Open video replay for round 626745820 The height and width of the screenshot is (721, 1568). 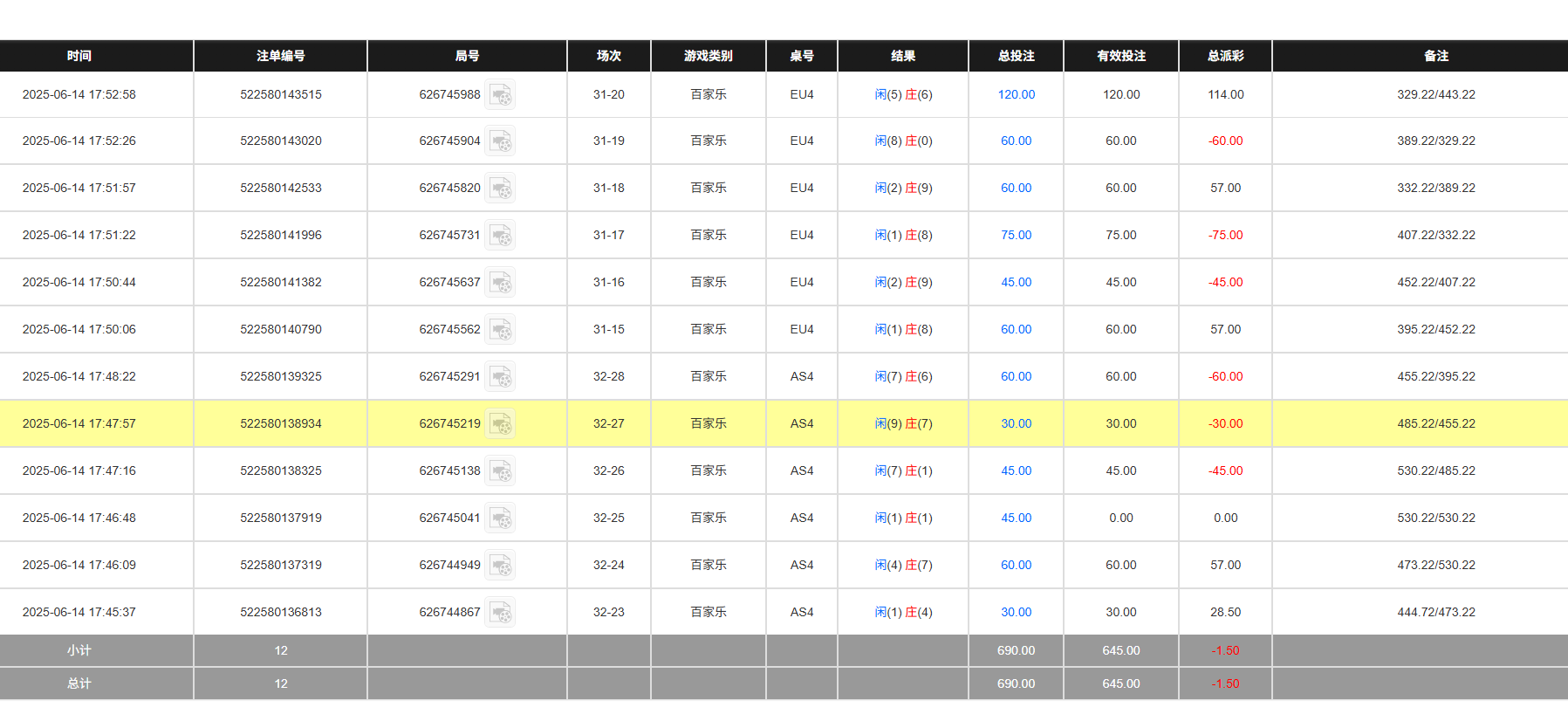click(x=500, y=189)
